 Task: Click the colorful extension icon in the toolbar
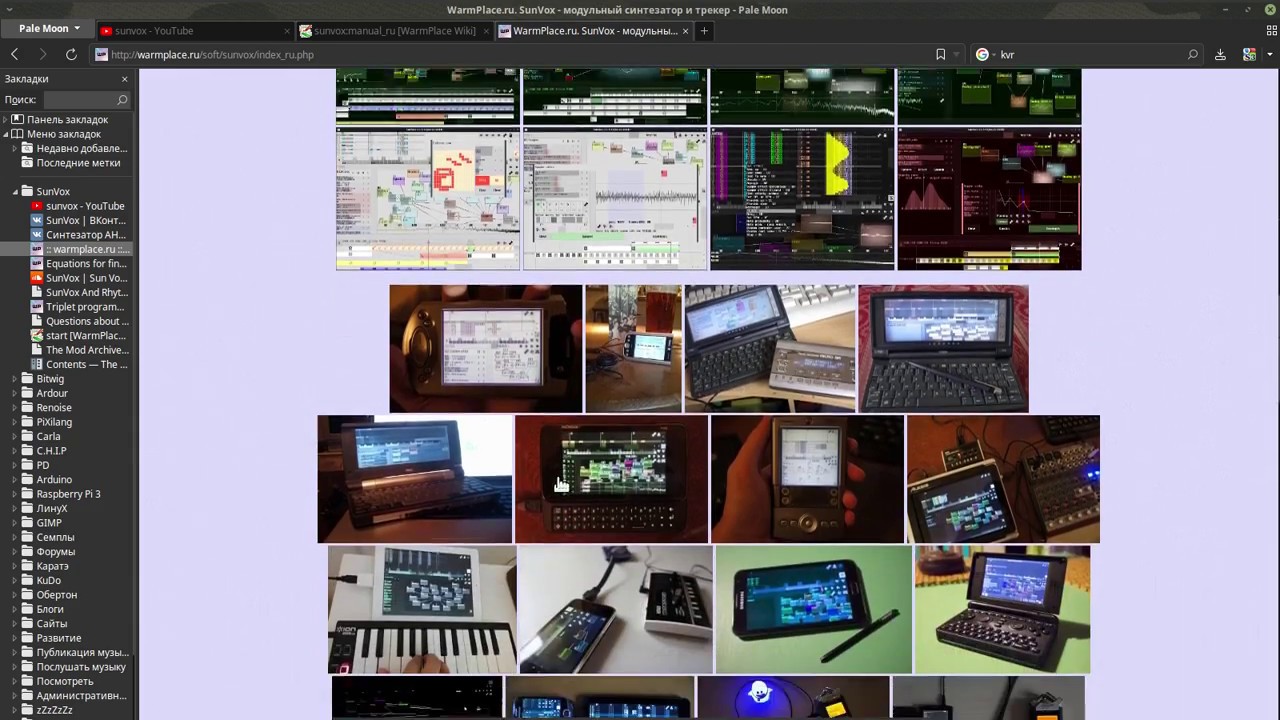click(1249, 55)
